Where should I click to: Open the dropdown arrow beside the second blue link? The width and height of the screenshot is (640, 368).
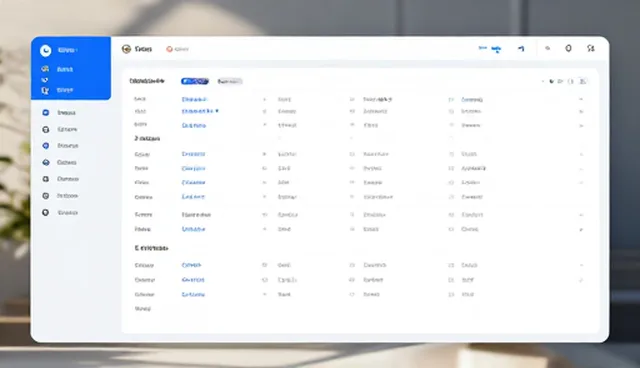tap(217, 111)
